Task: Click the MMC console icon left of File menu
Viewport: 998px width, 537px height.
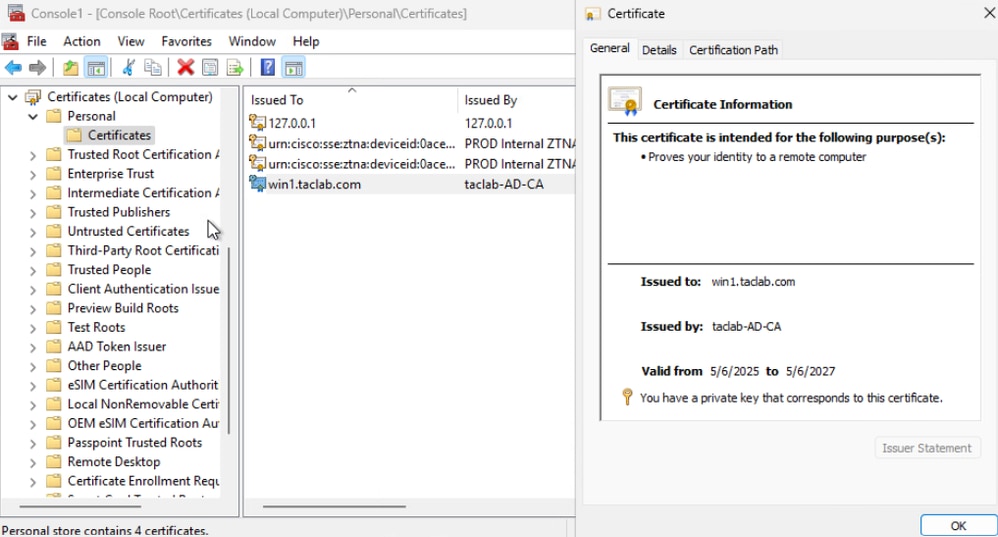Action: [x=10, y=41]
